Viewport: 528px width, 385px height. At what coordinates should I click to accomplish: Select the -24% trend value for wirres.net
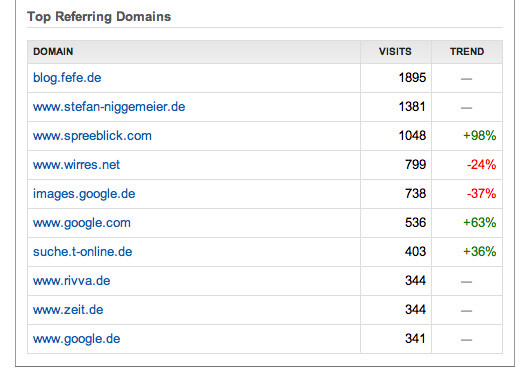[x=481, y=165]
